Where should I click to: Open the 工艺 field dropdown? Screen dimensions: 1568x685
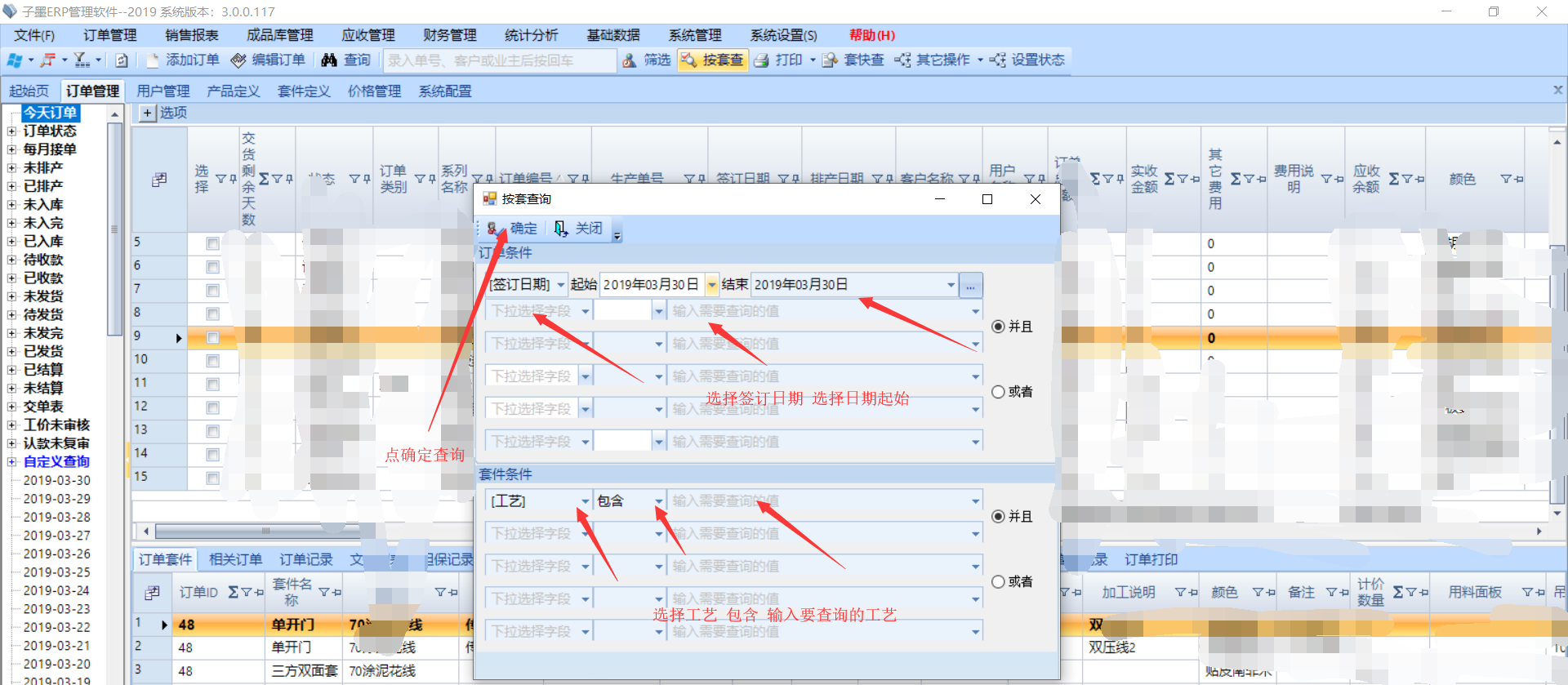pyautogui.click(x=585, y=501)
